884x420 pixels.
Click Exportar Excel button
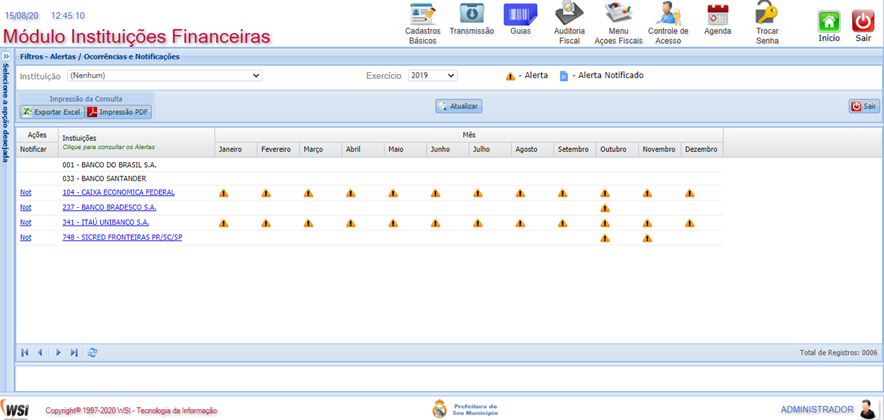tap(52, 112)
